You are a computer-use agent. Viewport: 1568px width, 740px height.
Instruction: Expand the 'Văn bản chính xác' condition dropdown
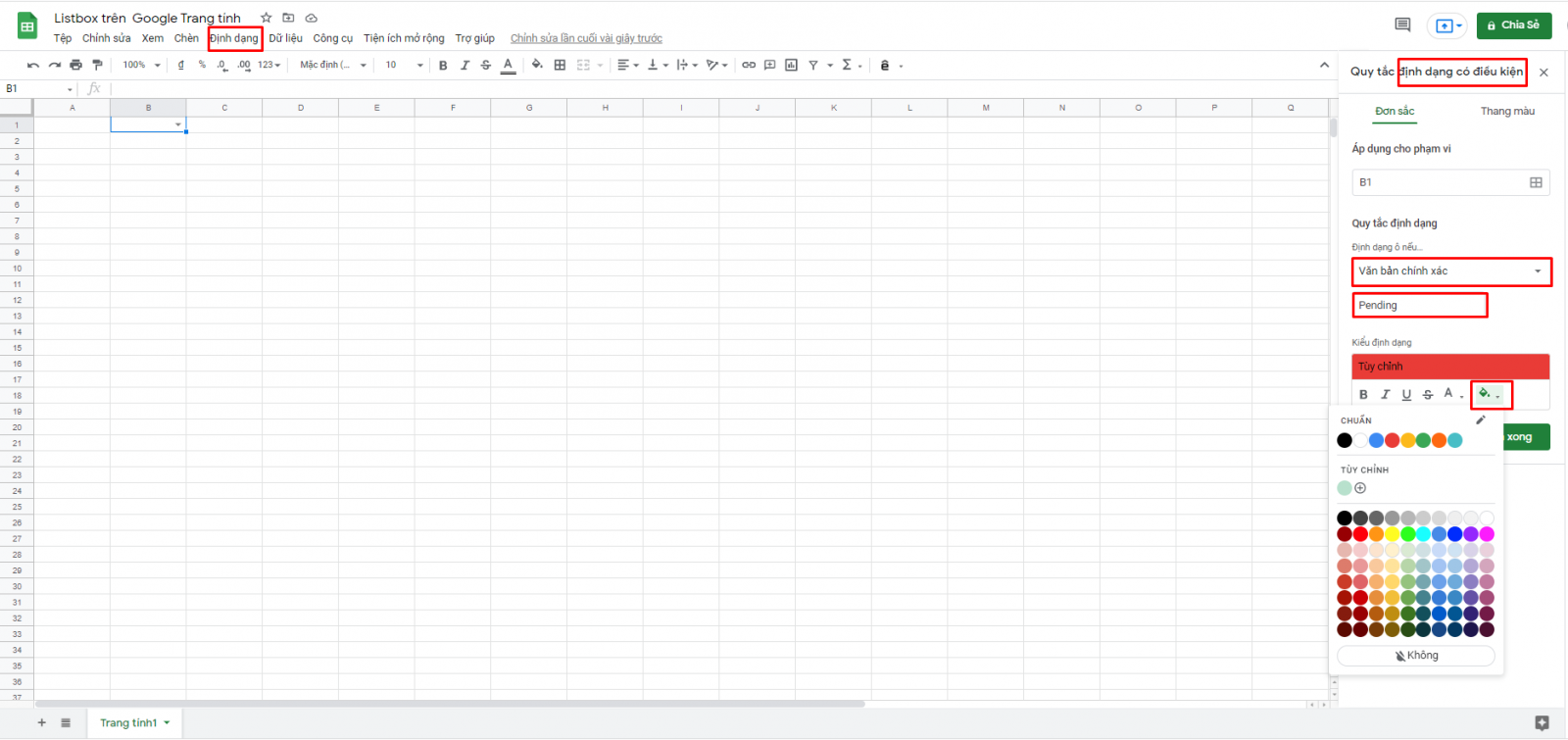1537,271
